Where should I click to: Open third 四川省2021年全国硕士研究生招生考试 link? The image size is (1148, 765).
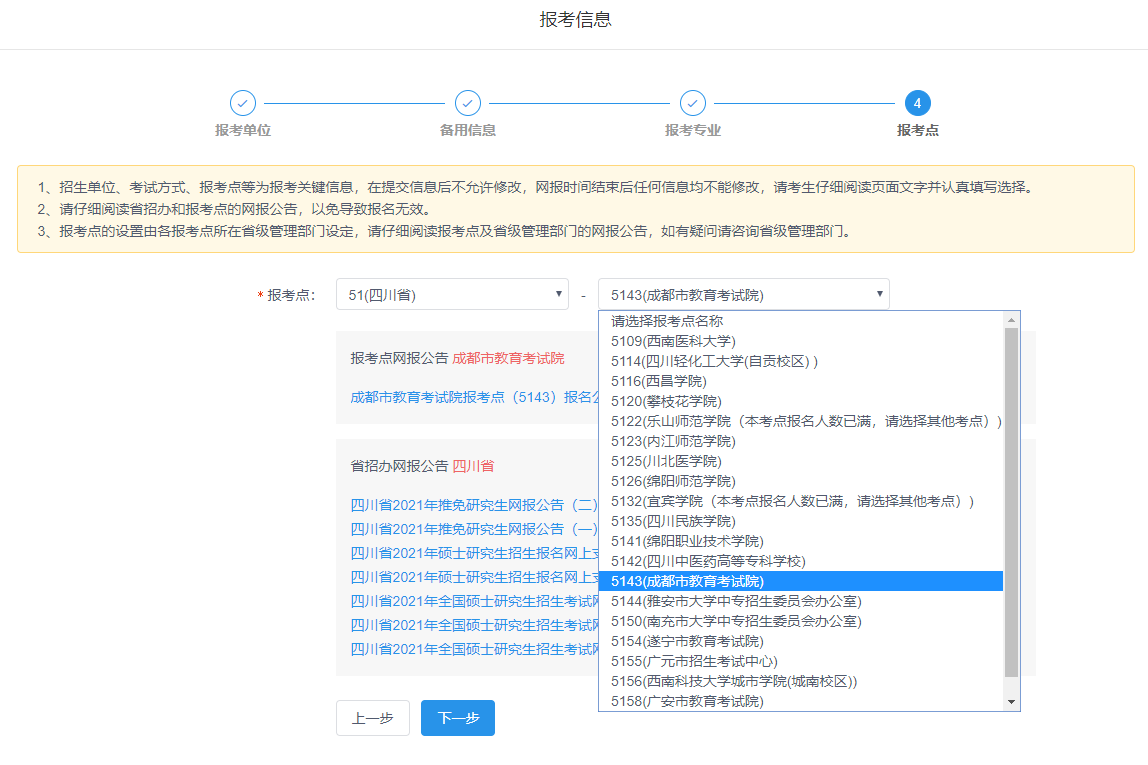click(x=474, y=649)
